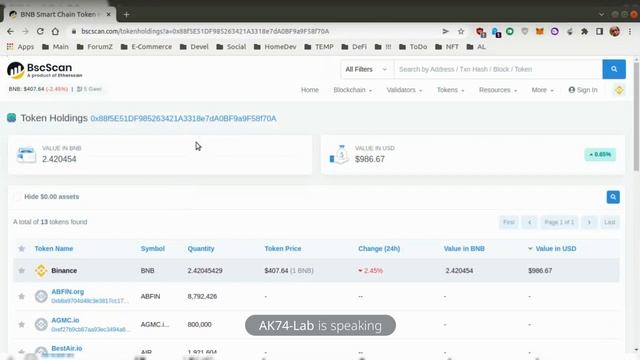Favorite the ABFIN.org token star
Screen dimensions: 640x360
(x=22, y=296)
